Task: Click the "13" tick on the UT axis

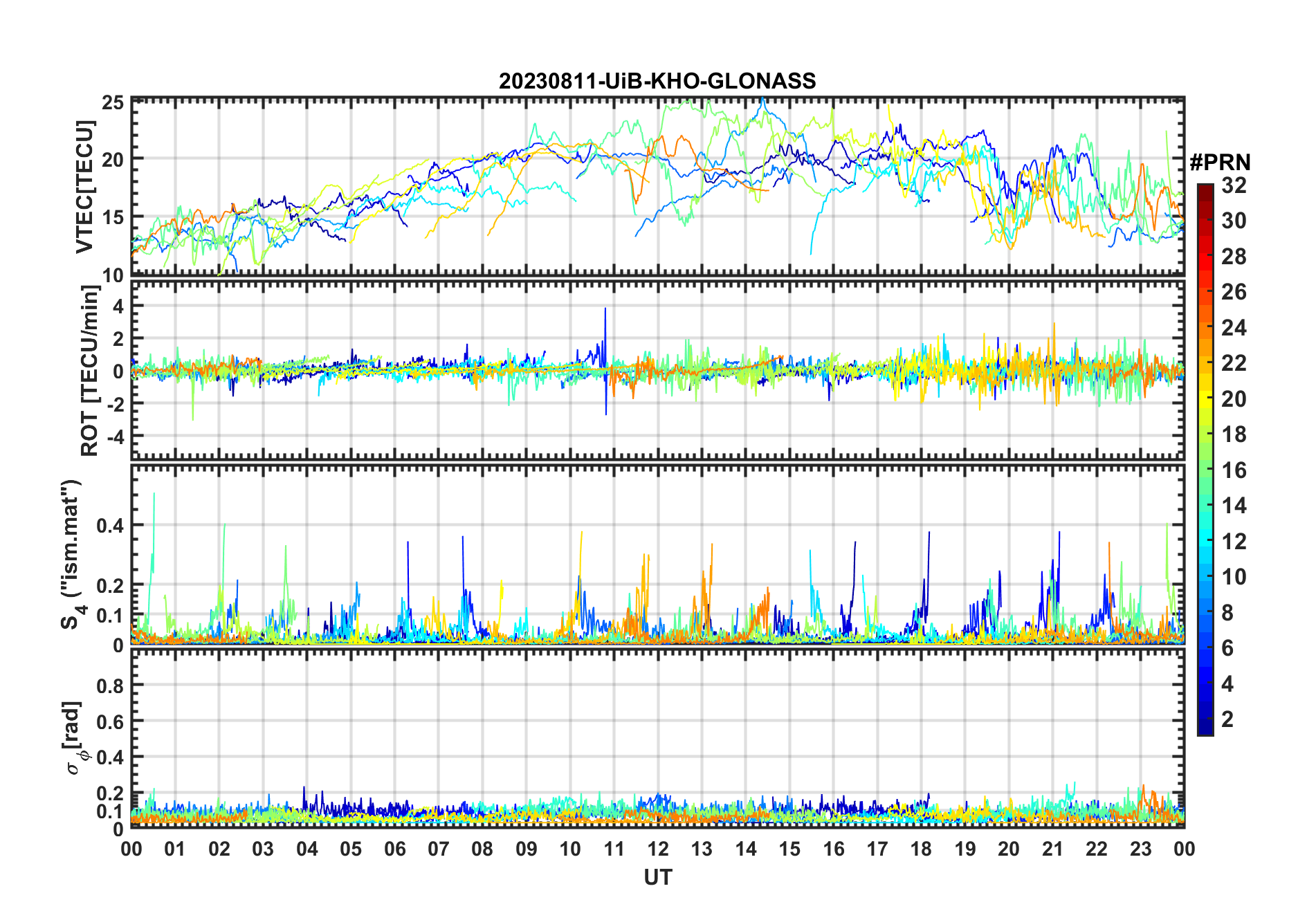Action: tap(702, 849)
